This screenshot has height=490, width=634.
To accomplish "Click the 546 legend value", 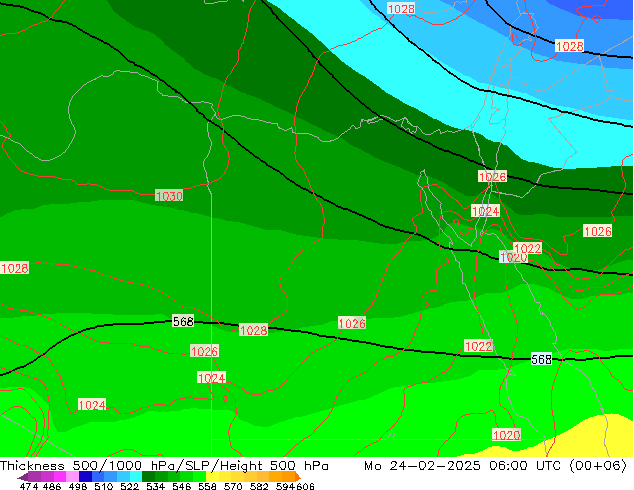I will coord(181,486).
